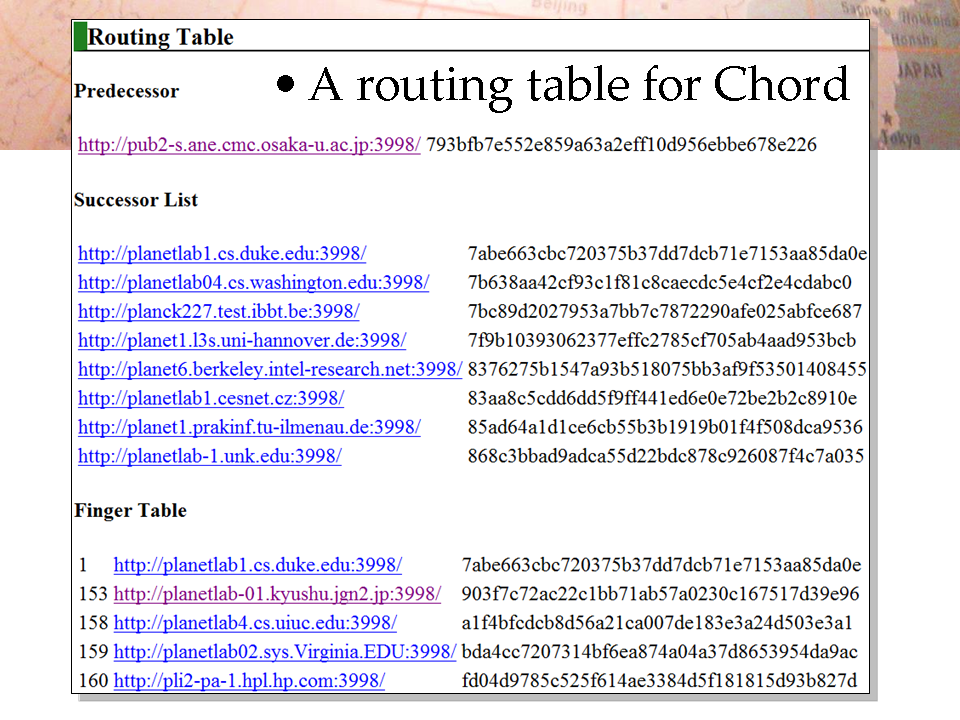Open finger table entry 1 duke.edu link

click(258, 565)
